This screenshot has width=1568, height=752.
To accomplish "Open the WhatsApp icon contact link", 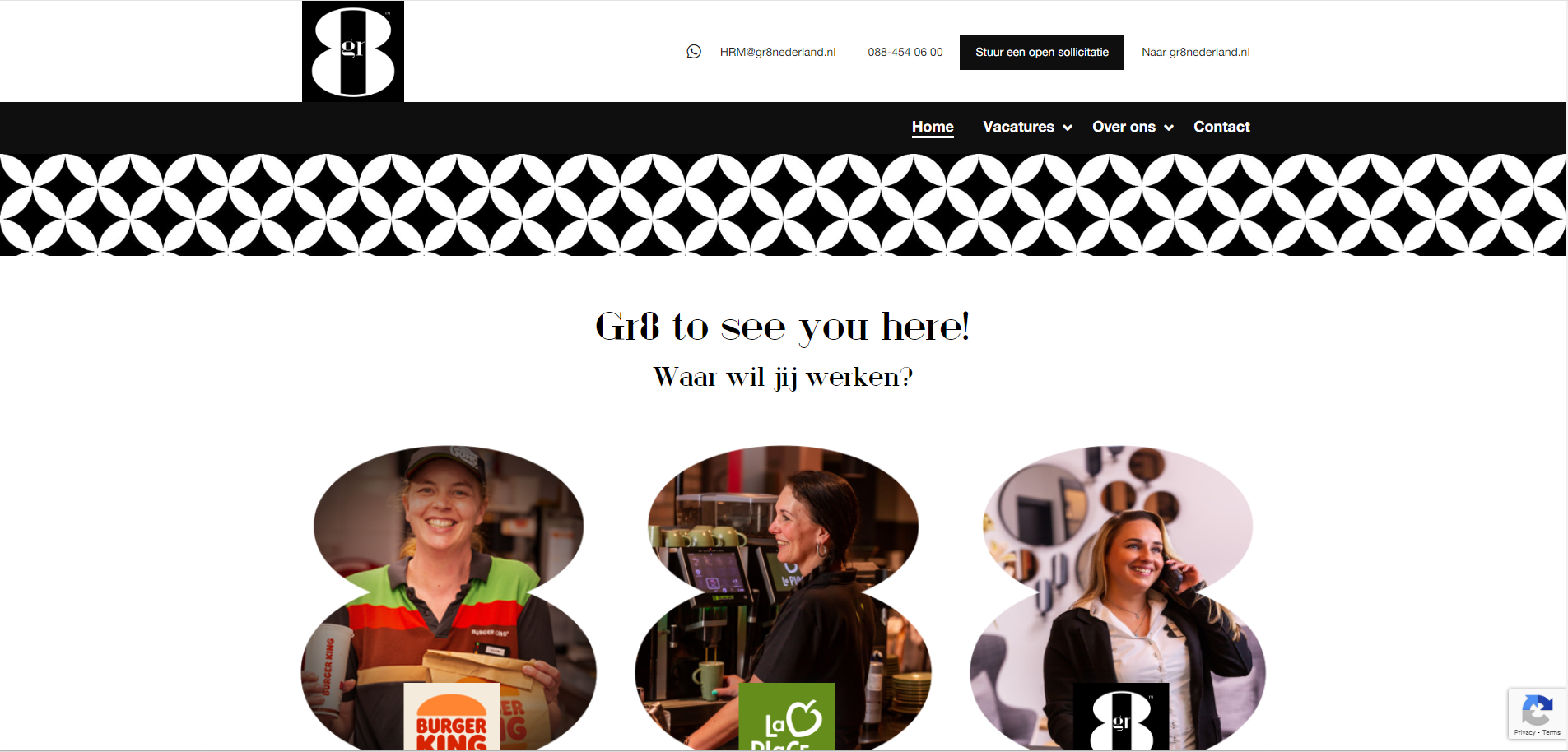I will 694,52.
